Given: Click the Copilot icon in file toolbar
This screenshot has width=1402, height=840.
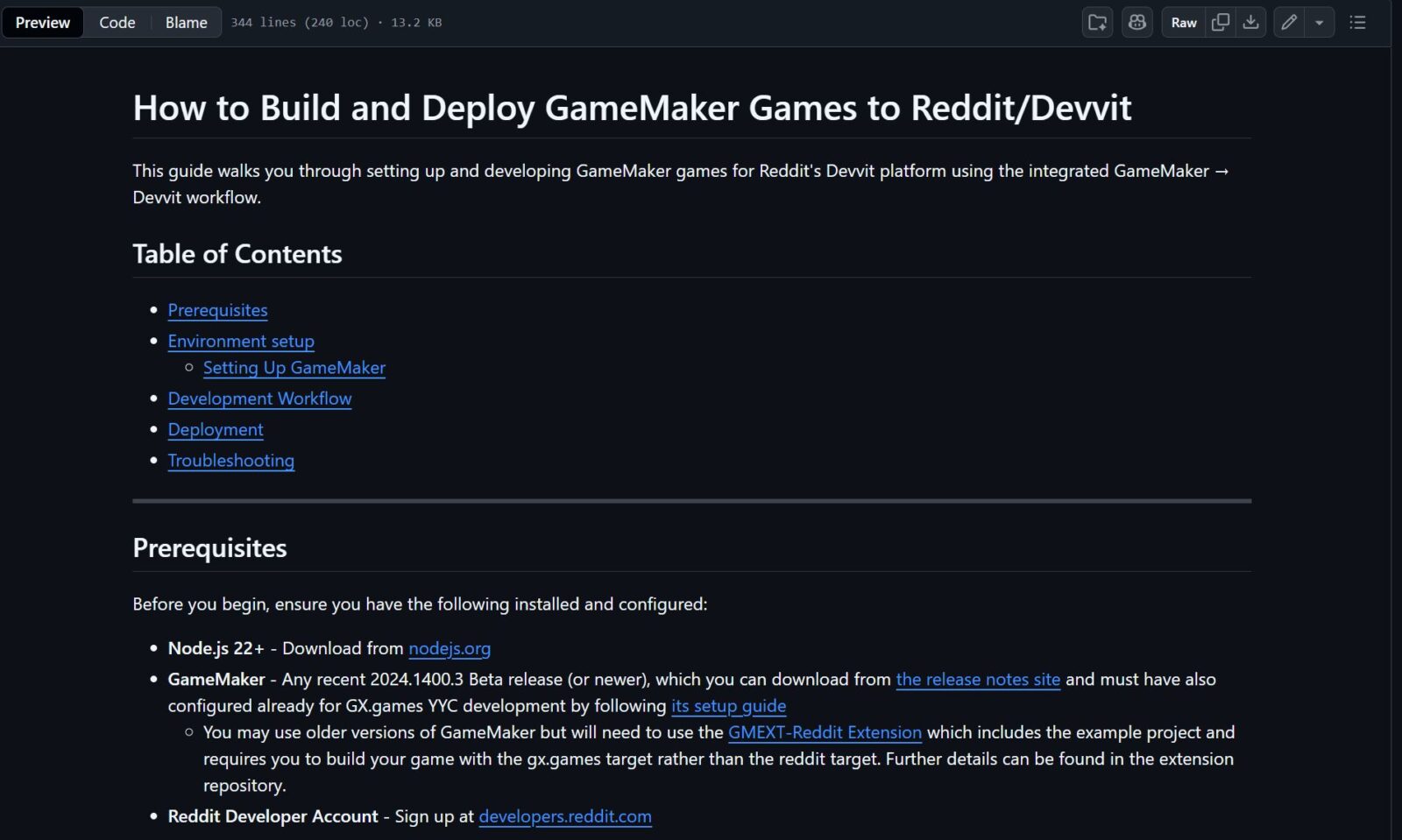Looking at the screenshot, I should pyautogui.click(x=1136, y=23).
